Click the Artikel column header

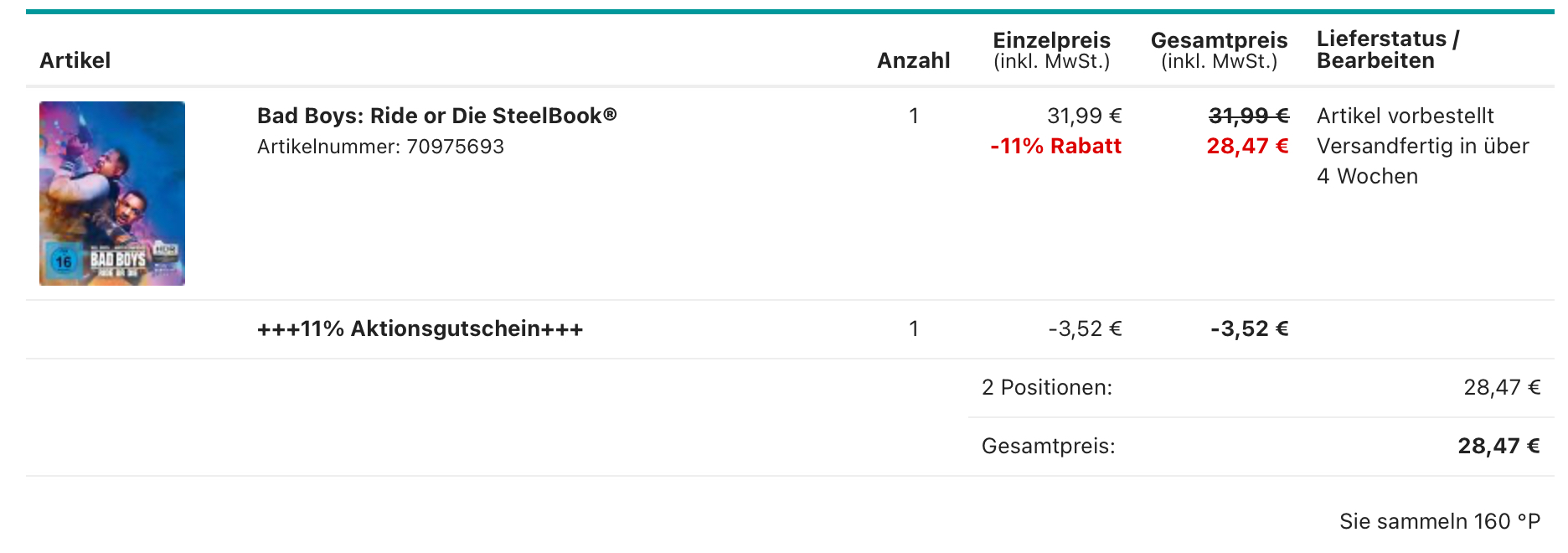pos(75,60)
